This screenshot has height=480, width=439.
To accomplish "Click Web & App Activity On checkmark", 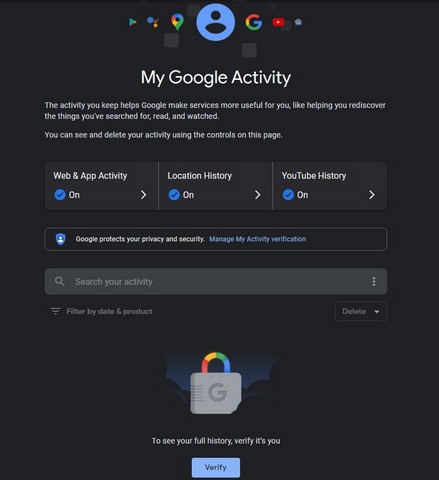I will pos(60,195).
